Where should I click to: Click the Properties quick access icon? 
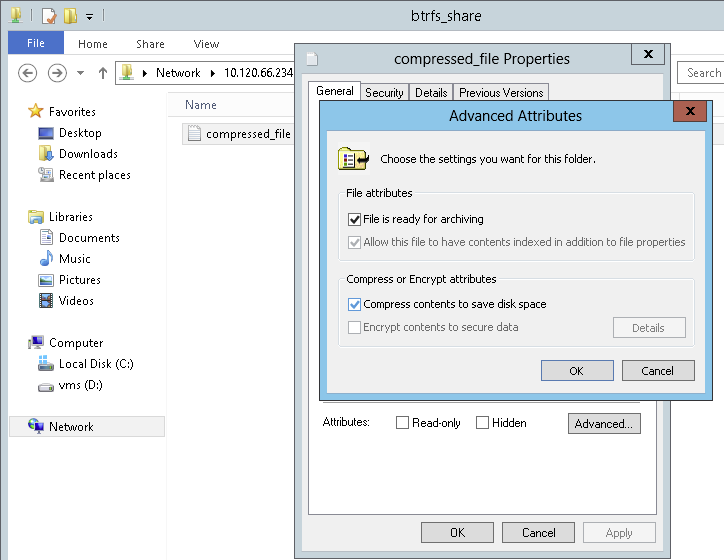49,16
